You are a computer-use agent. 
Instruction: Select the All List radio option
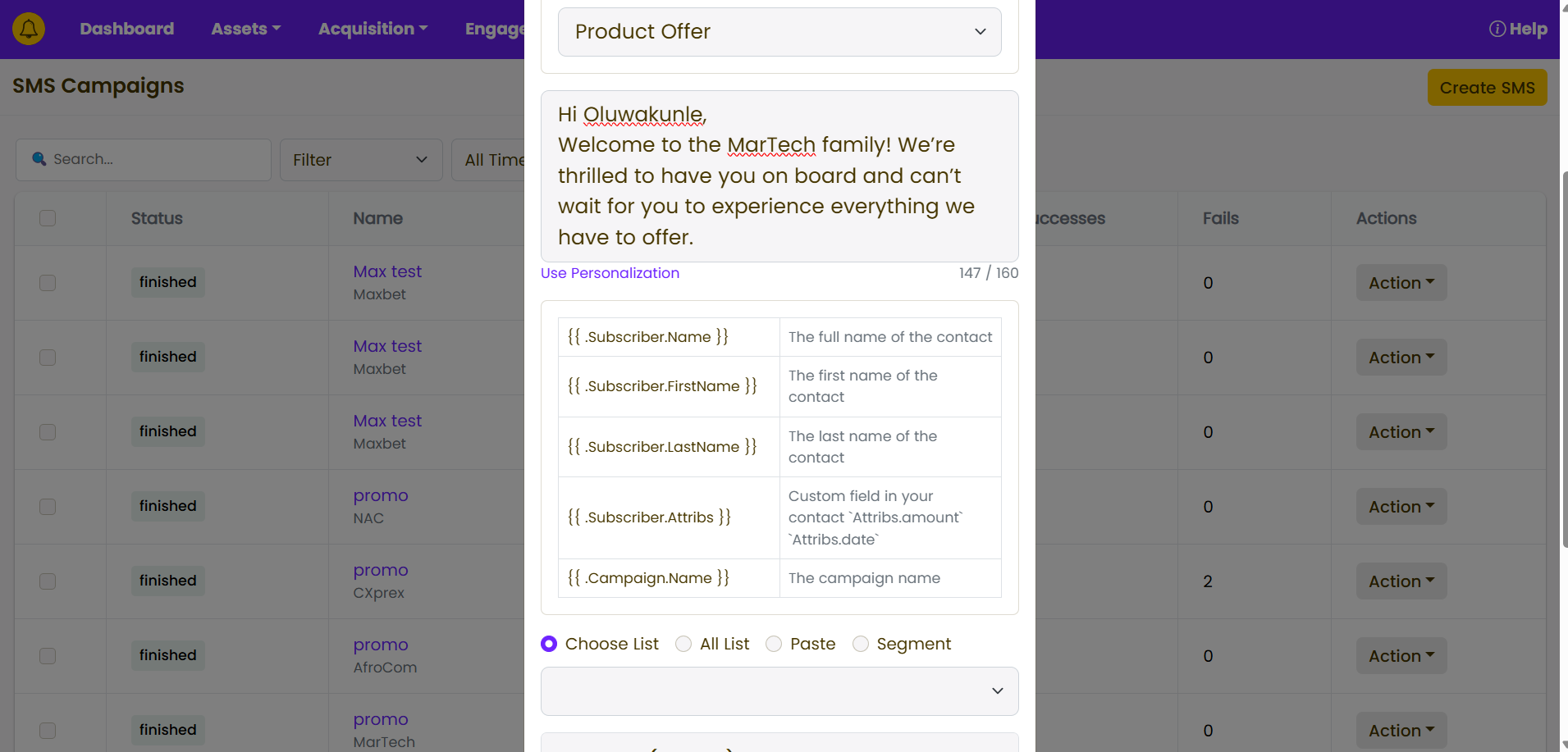(x=683, y=644)
